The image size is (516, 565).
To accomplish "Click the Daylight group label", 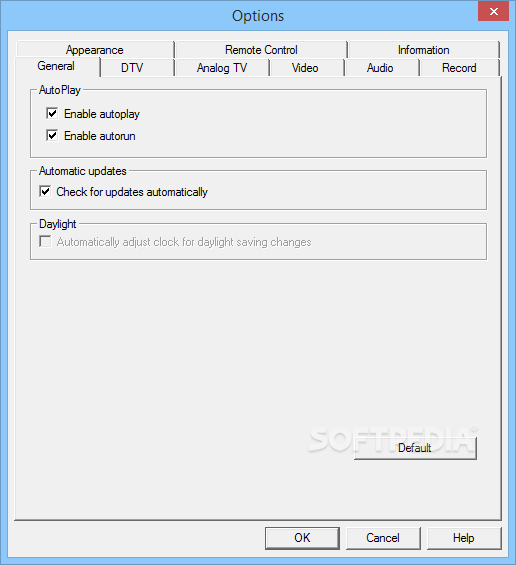I will [x=58, y=224].
